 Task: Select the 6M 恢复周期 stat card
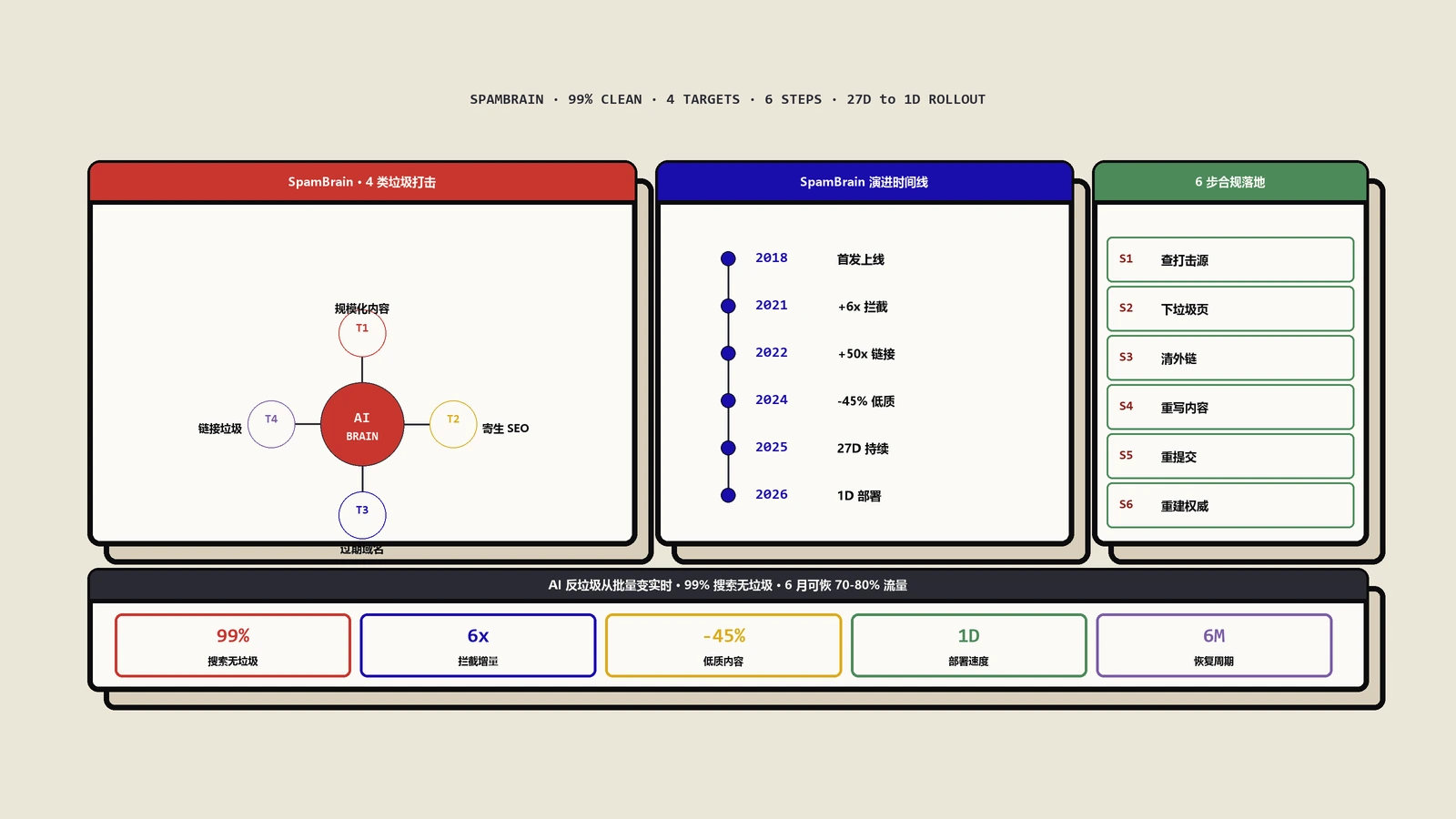click(1214, 645)
